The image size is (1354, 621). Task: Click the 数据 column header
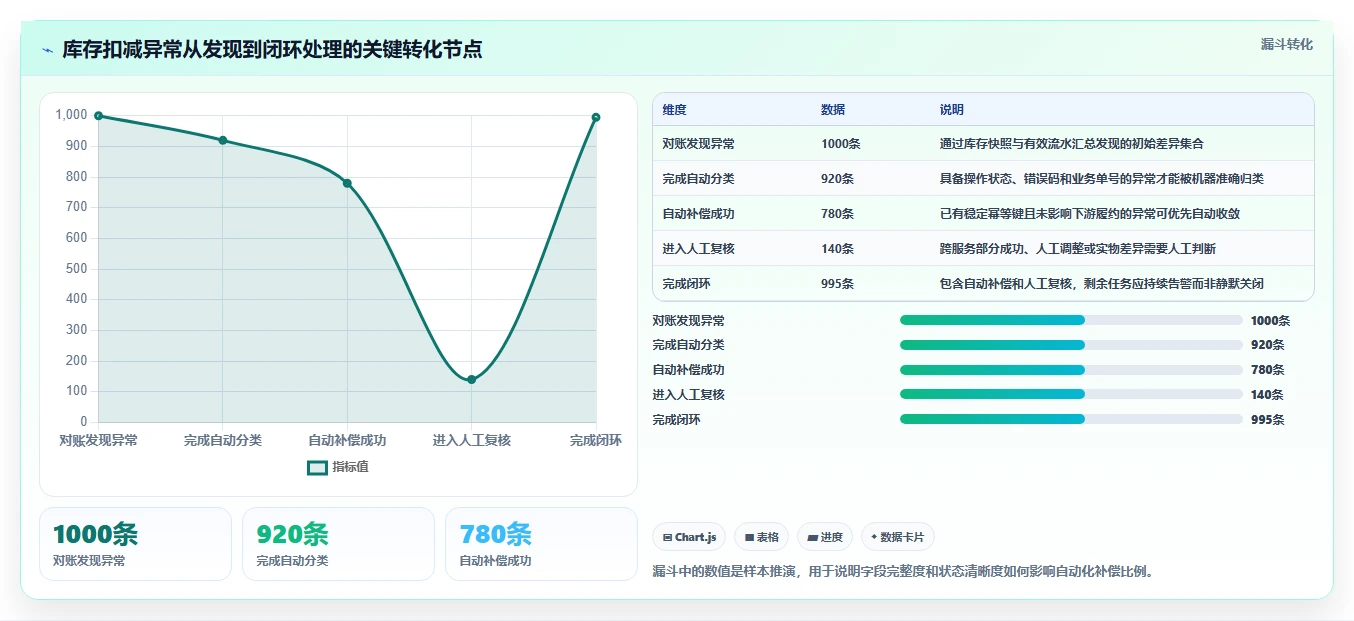(x=833, y=110)
